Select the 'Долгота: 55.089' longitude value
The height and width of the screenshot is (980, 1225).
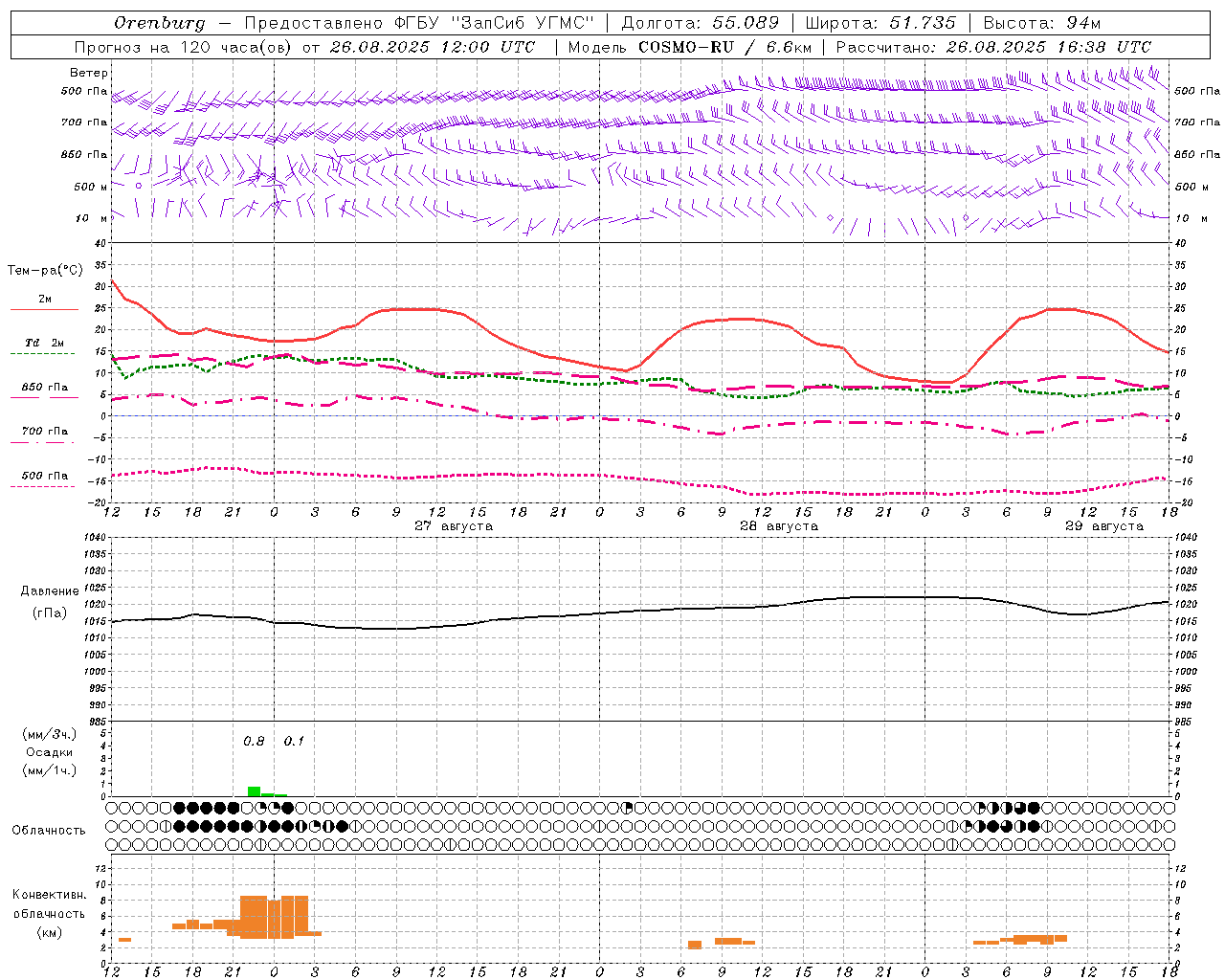tap(700, 23)
